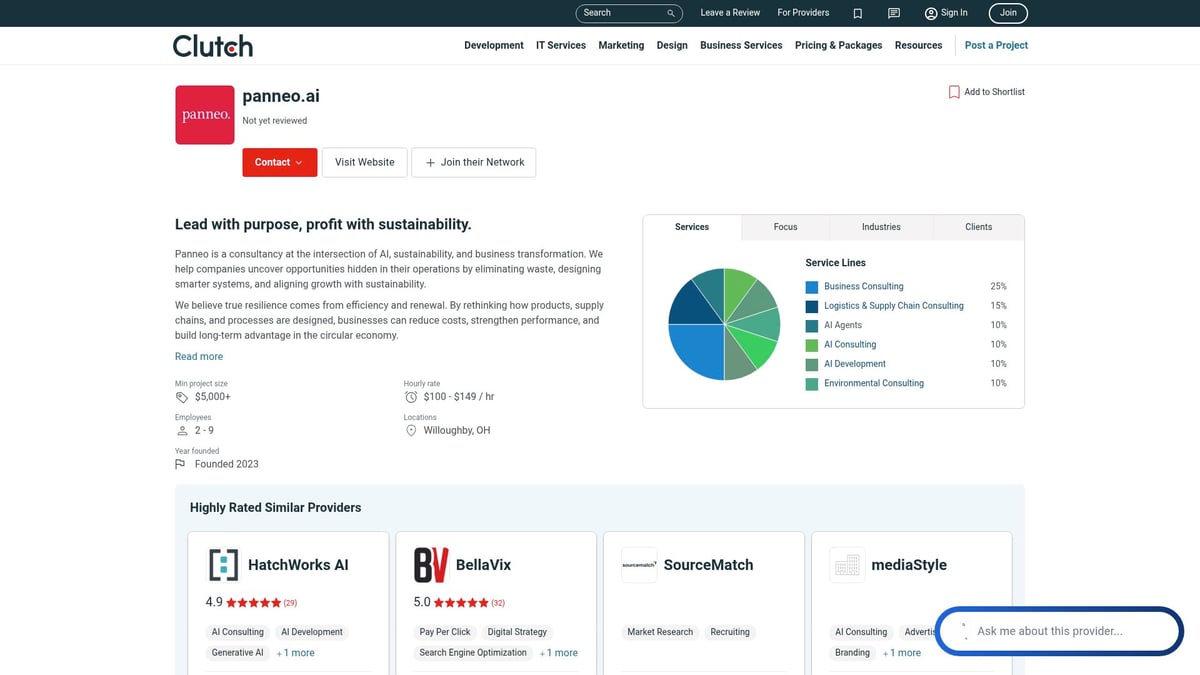
Task: Click Logistics & Supply Chain Consulting link
Action: 894,306
